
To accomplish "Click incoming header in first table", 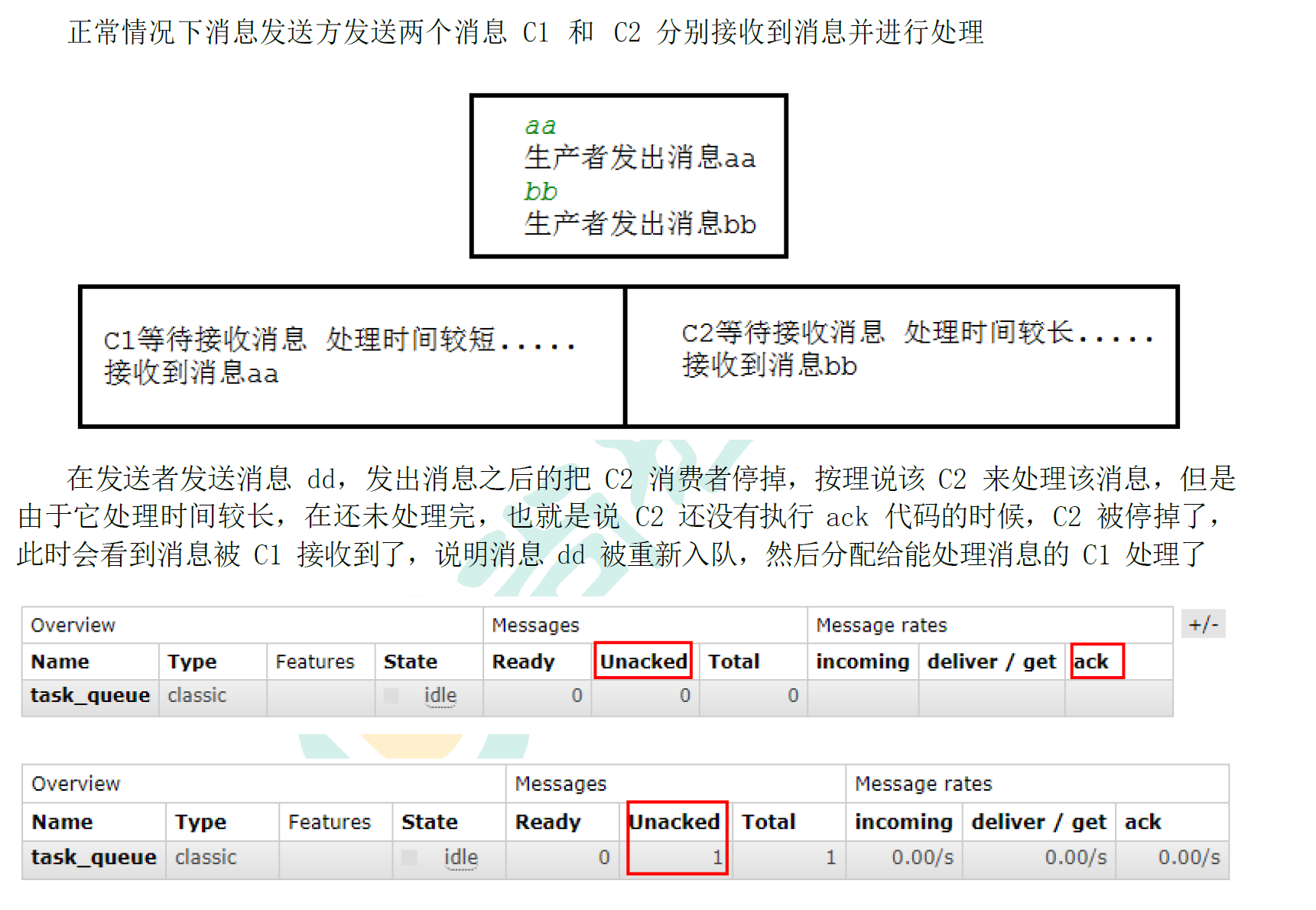I will tap(863, 661).
